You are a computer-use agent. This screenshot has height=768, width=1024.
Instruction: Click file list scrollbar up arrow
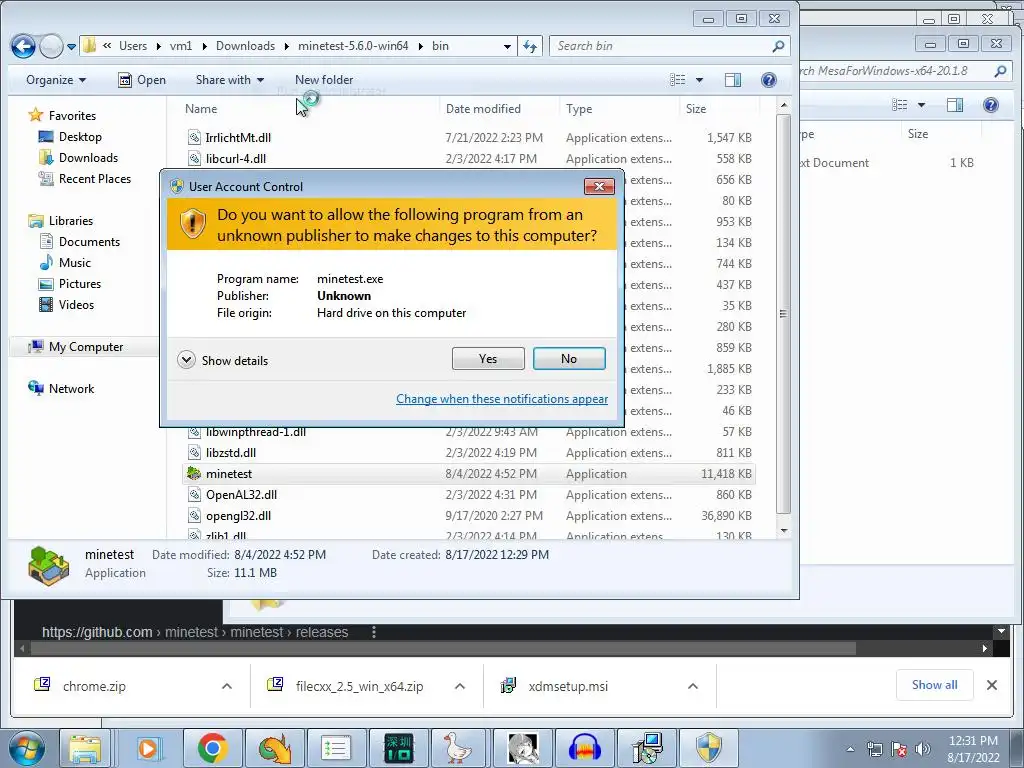pyautogui.click(x=784, y=105)
